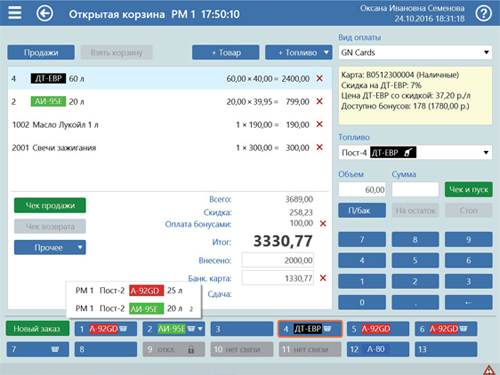Click the Чек продажи button
This screenshot has width=500, height=375.
[50, 205]
